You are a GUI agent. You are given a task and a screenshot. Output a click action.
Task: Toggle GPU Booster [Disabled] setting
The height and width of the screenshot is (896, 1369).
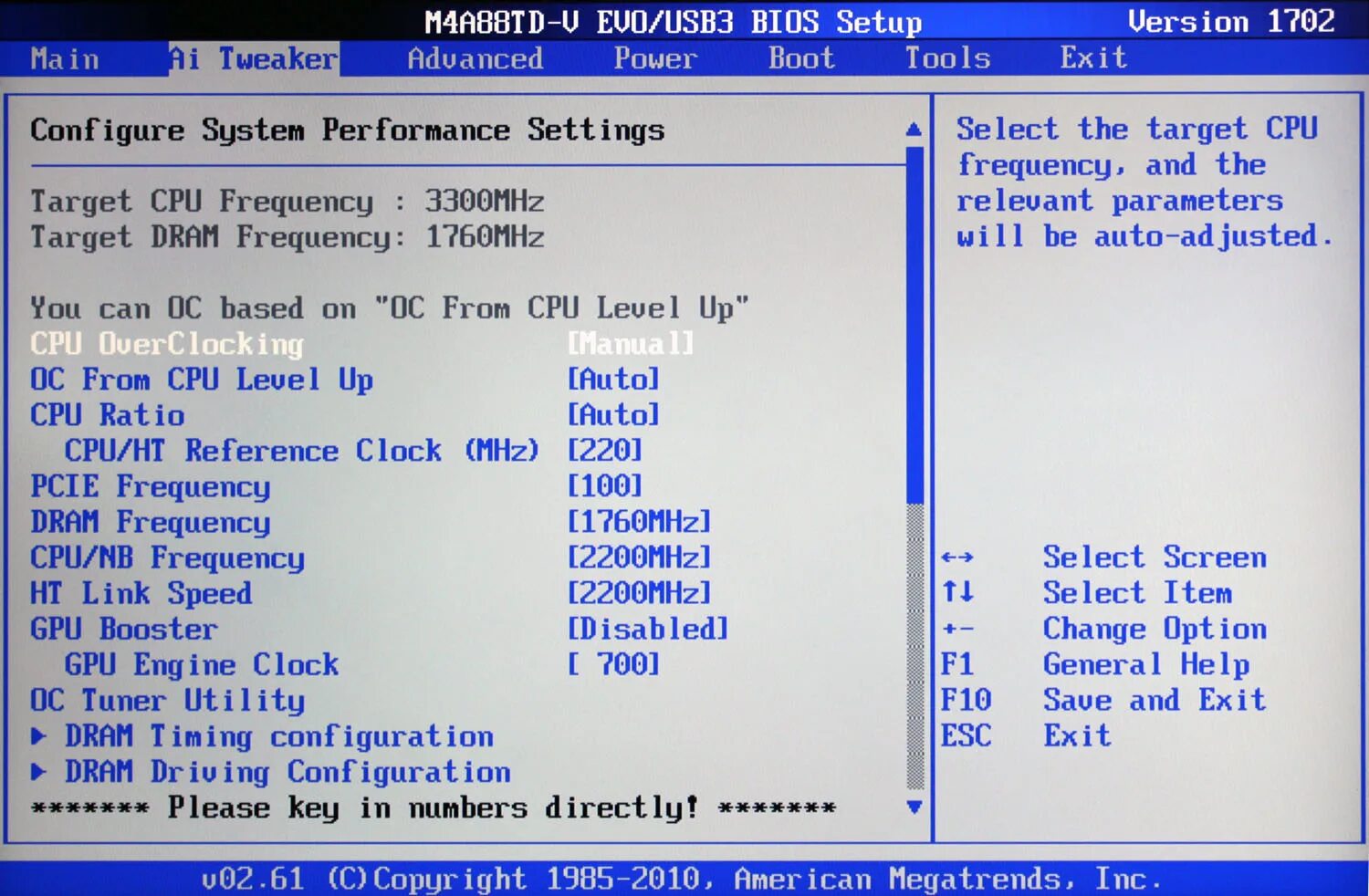point(647,629)
